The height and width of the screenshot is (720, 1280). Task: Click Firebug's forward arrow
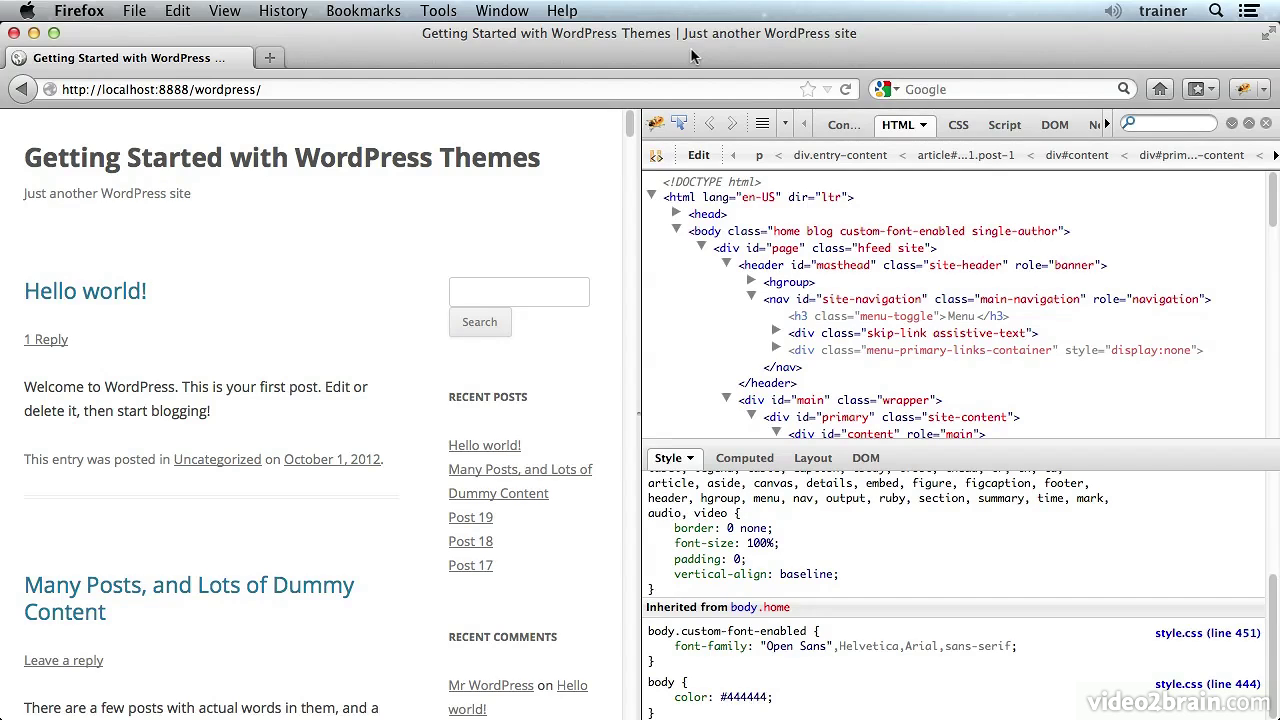pyautogui.click(x=733, y=124)
